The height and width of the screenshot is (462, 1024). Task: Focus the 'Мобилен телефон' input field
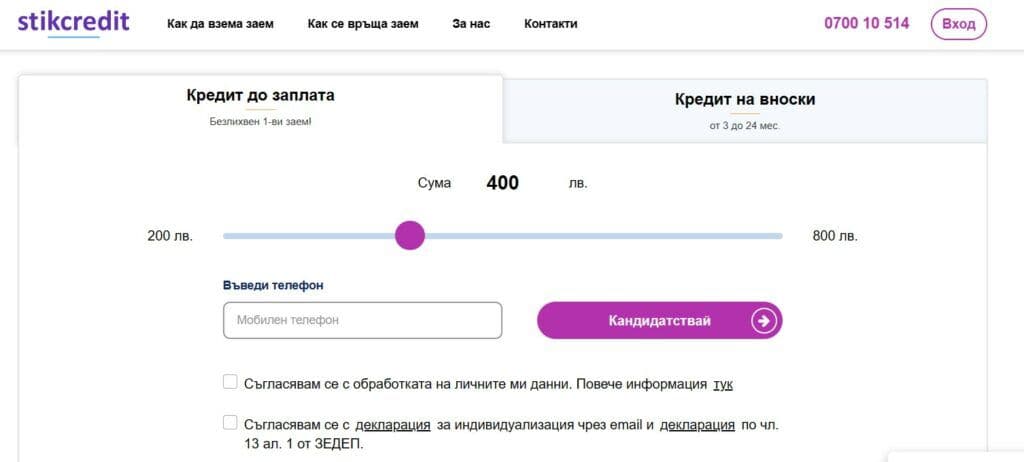tap(362, 321)
